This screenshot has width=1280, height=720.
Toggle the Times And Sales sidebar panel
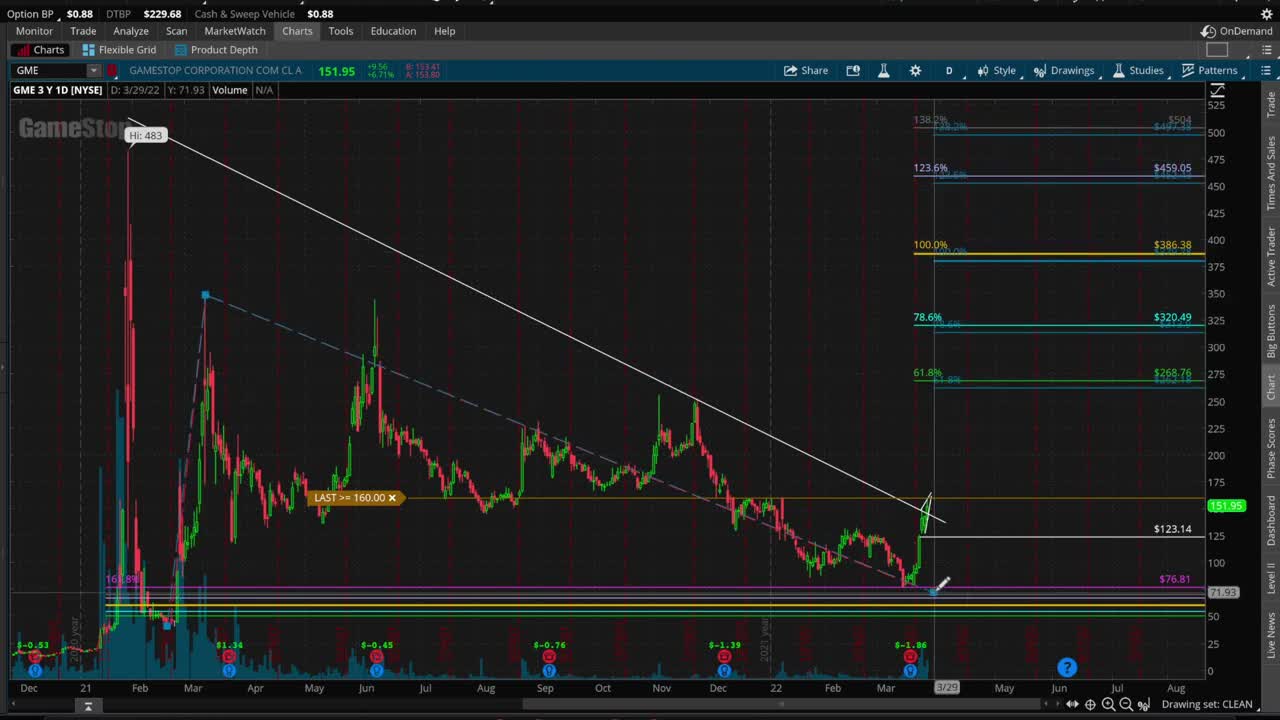(1271, 172)
